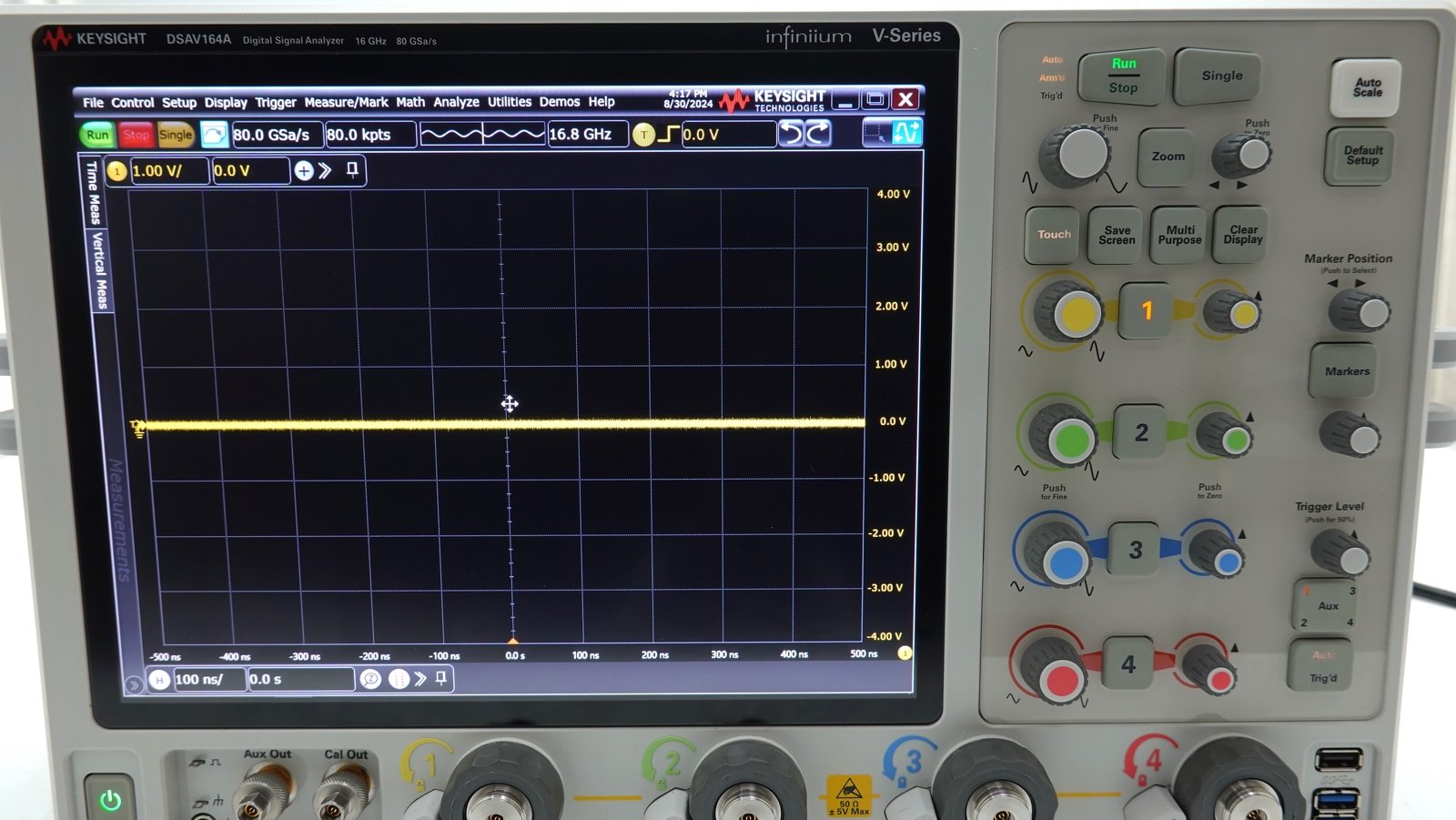Viewport: 1456px width, 820px height.
Task: Click the on-screen green Run button
Action: tap(97, 135)
